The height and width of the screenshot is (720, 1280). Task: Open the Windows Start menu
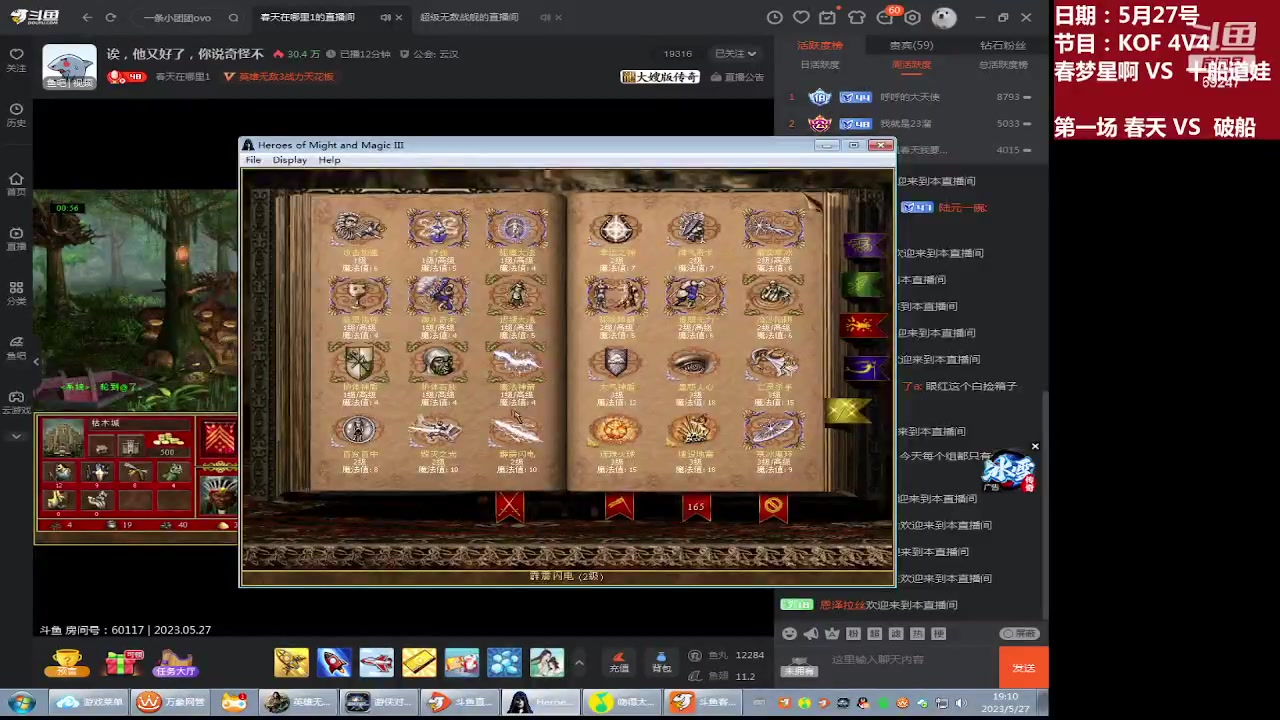(20, 702)
